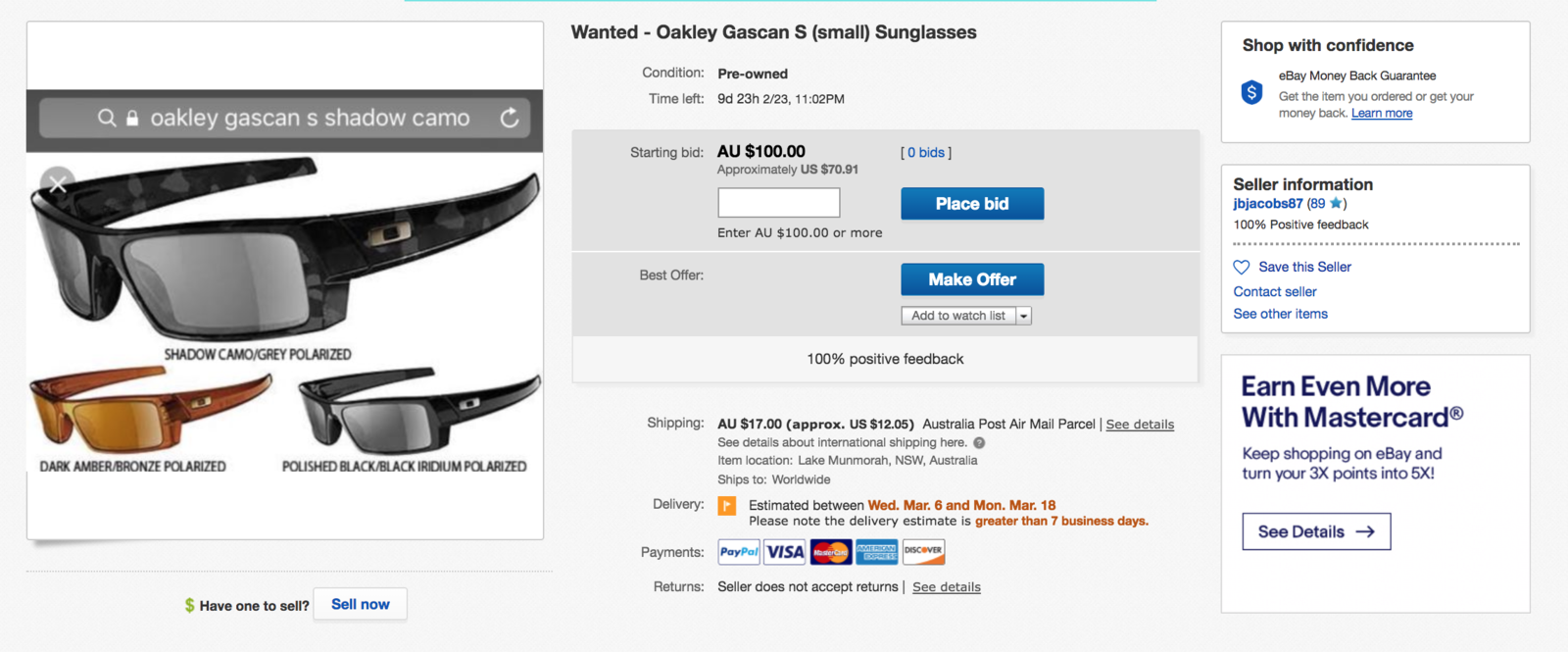The width and height of the screenshot is (1568, 652).
Task: Click the Discover card icon
Action: pos(923,552)
